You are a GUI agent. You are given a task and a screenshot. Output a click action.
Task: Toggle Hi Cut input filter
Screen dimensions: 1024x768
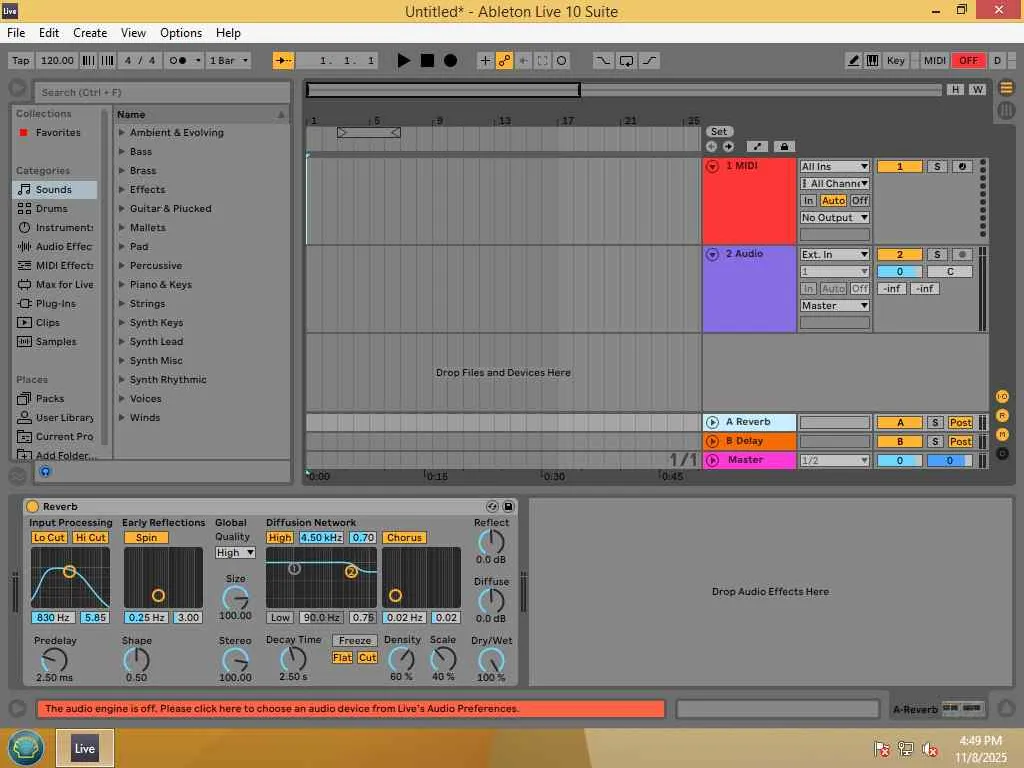point(90,537)
